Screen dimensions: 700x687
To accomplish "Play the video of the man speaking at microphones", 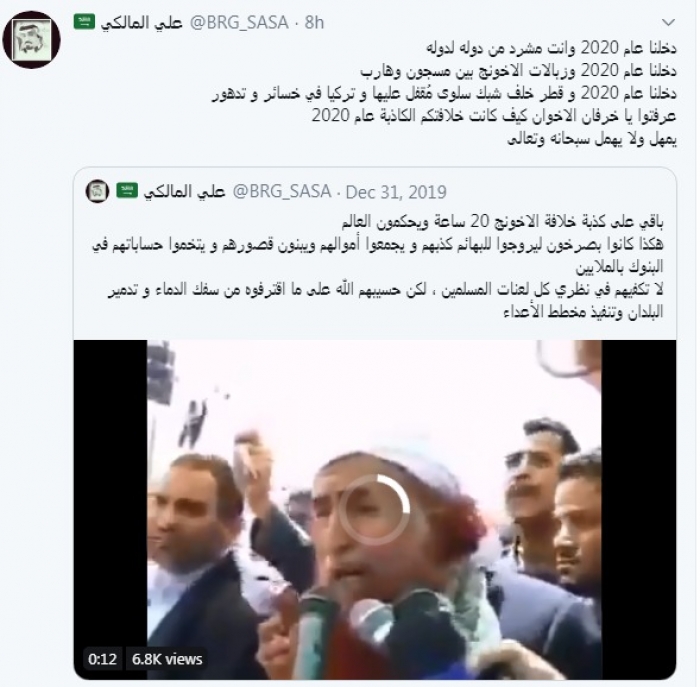I will point(375,510).
